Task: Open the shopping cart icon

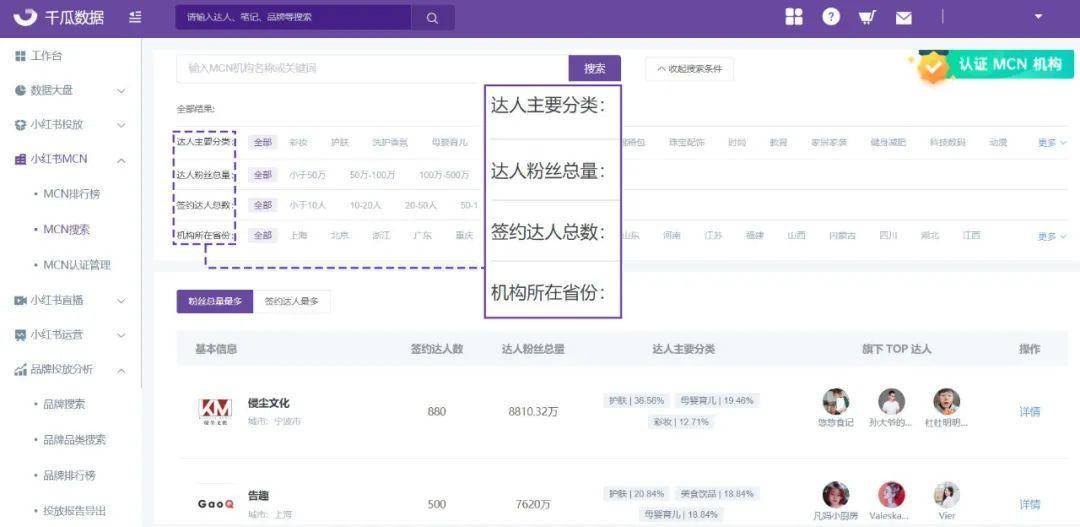Action: 867,17
